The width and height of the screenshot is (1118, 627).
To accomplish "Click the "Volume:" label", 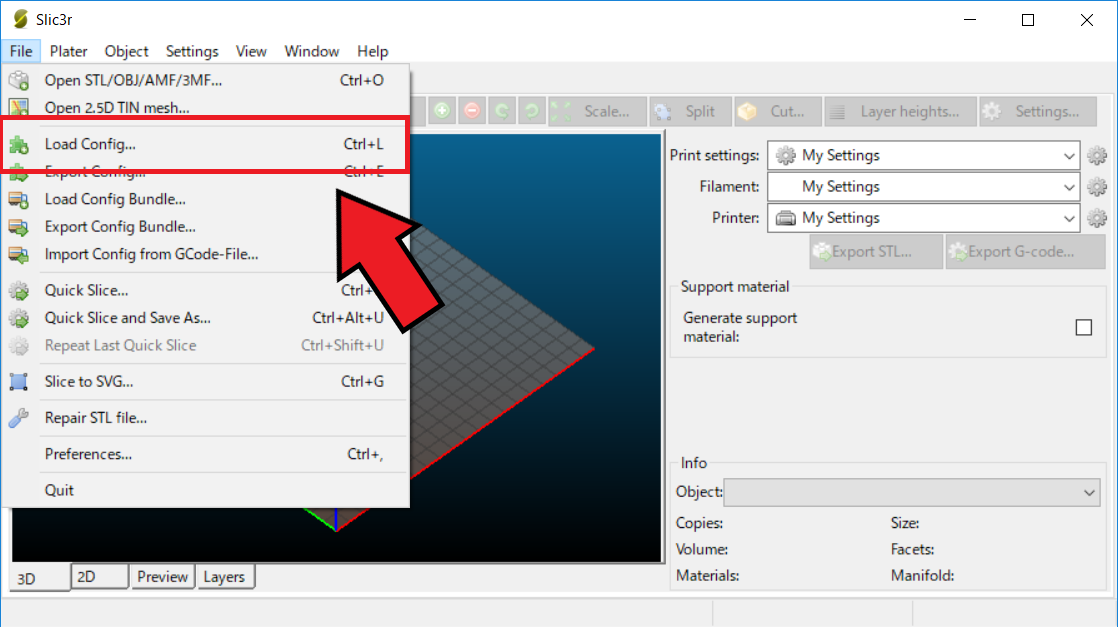I will (x=702, y=550).
